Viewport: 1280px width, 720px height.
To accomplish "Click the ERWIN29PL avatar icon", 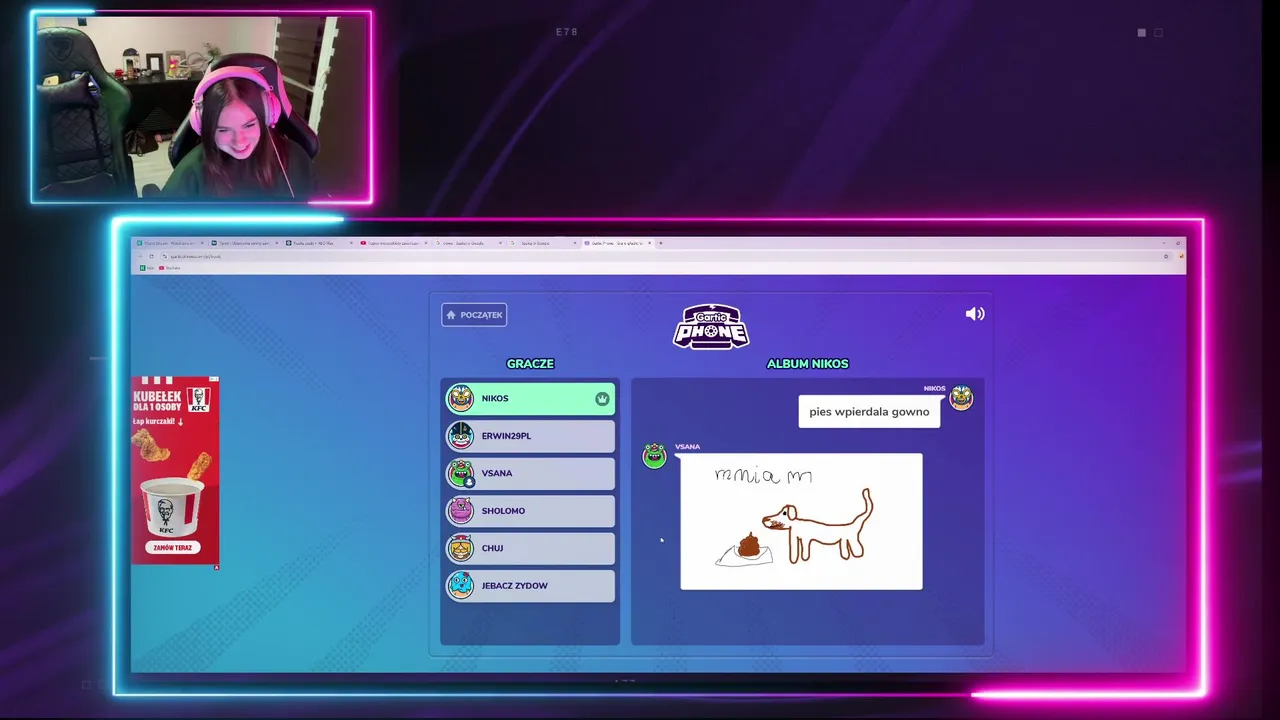I will click(461, 436).
